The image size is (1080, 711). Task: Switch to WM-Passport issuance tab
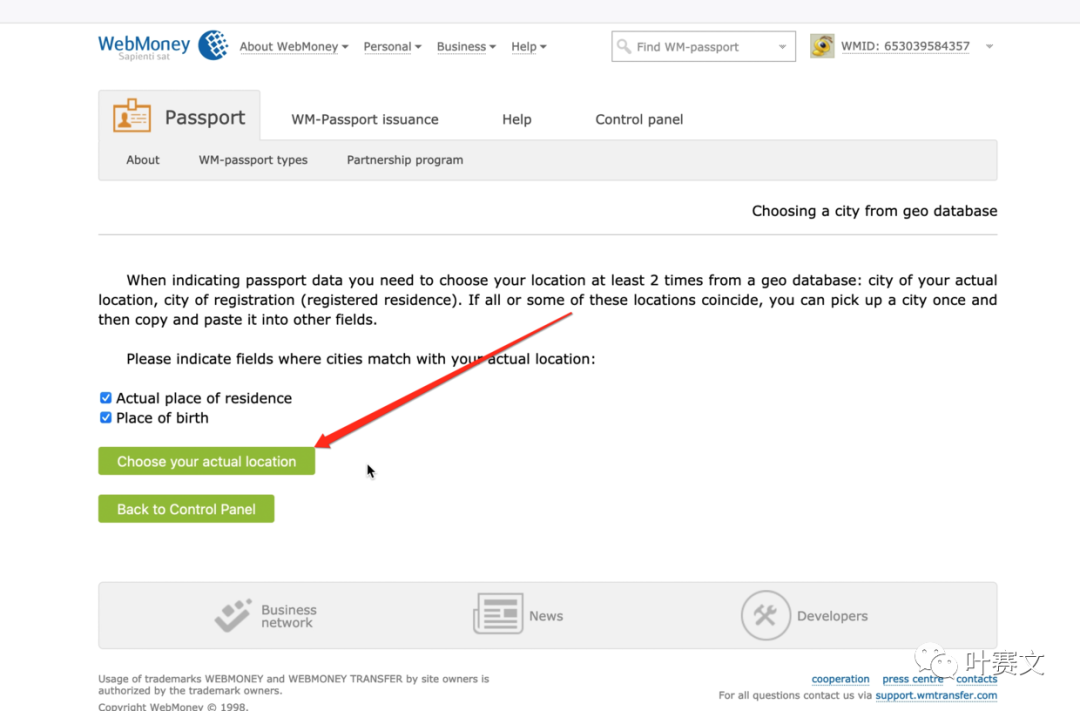(x=365, y=119)
